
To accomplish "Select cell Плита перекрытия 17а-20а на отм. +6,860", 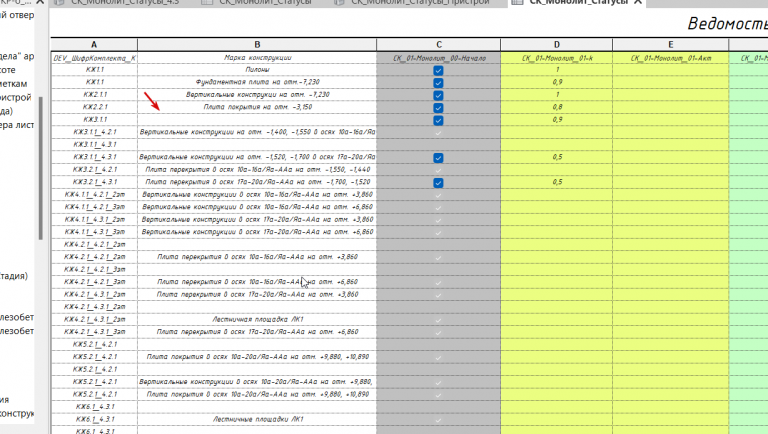I will (257, 332).
